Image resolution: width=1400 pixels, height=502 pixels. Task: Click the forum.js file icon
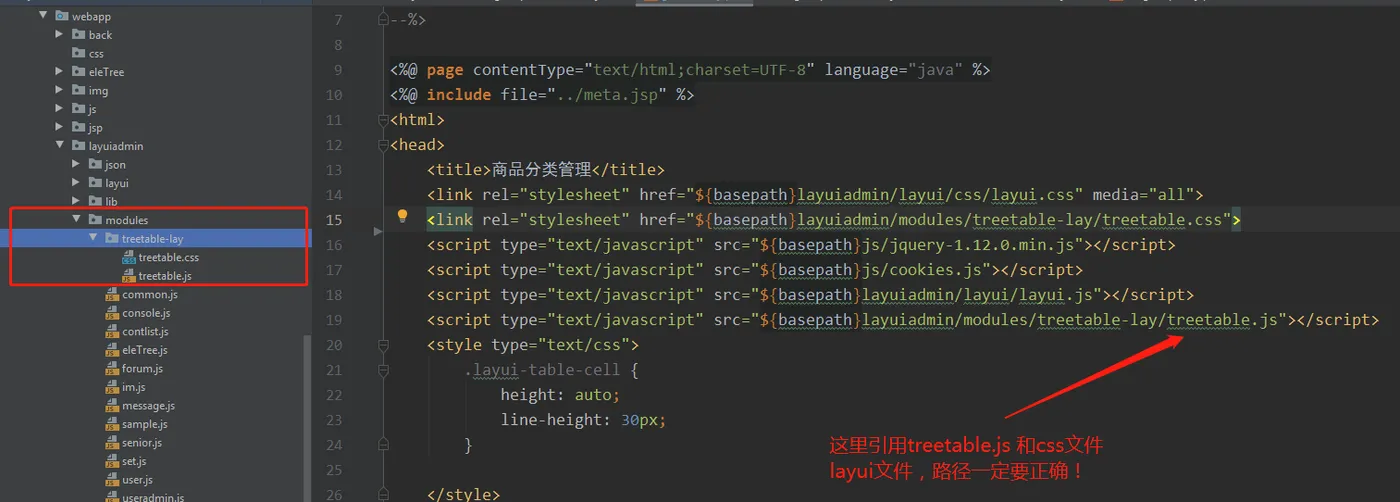112,368
